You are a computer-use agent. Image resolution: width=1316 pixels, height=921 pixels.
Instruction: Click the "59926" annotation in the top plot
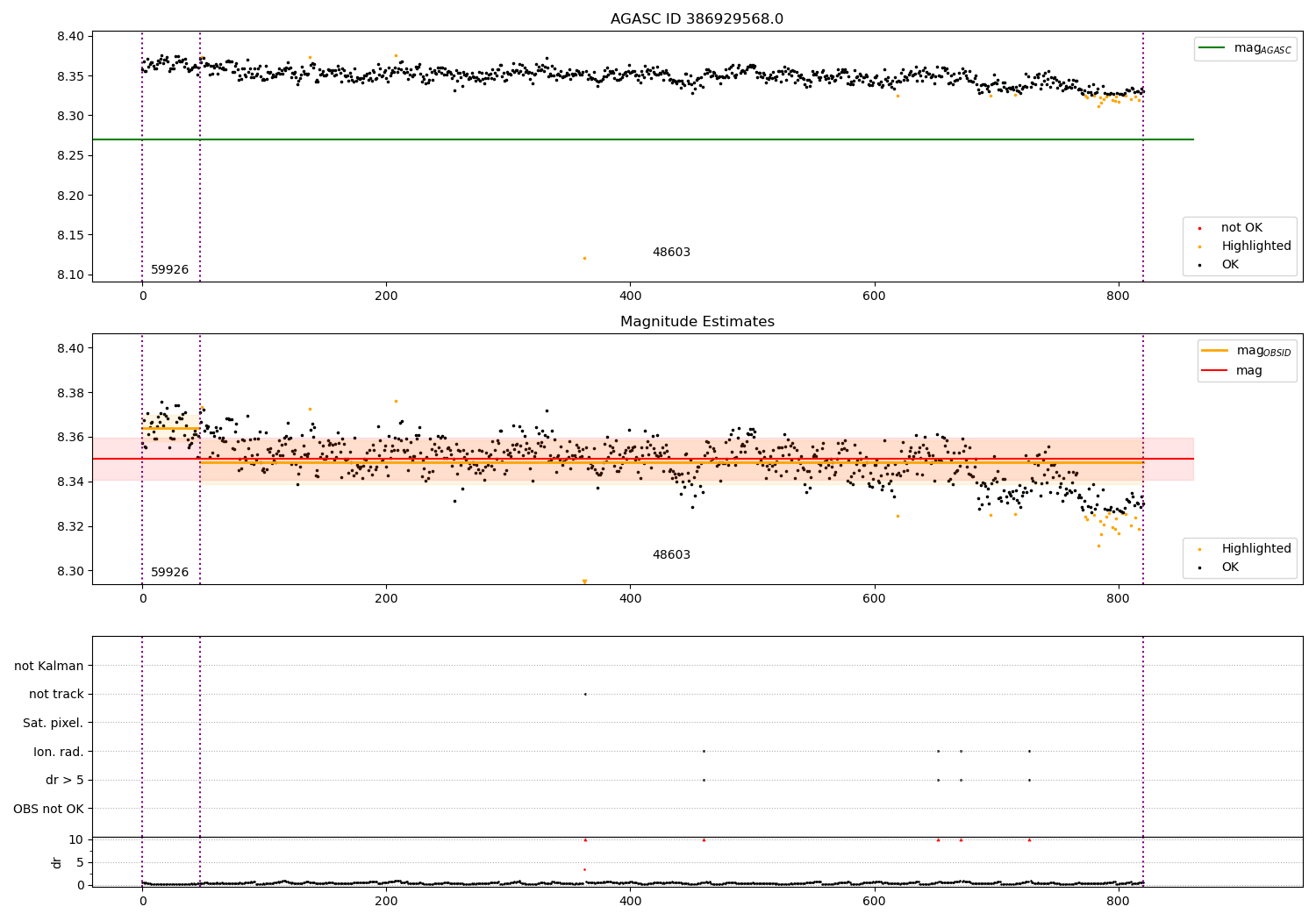coord(169,270)
